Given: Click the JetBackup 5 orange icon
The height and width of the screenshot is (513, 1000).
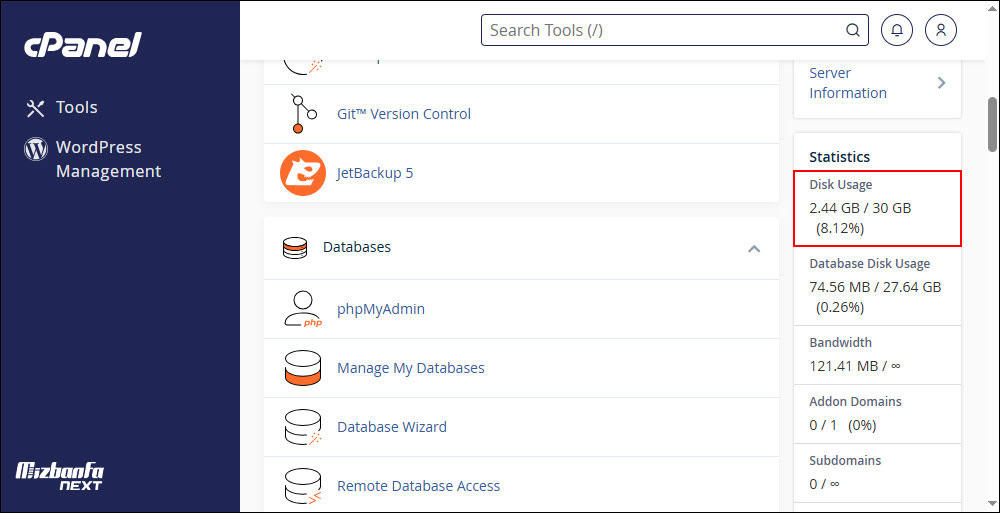Looking at the screenshot, I should [303, 173].
